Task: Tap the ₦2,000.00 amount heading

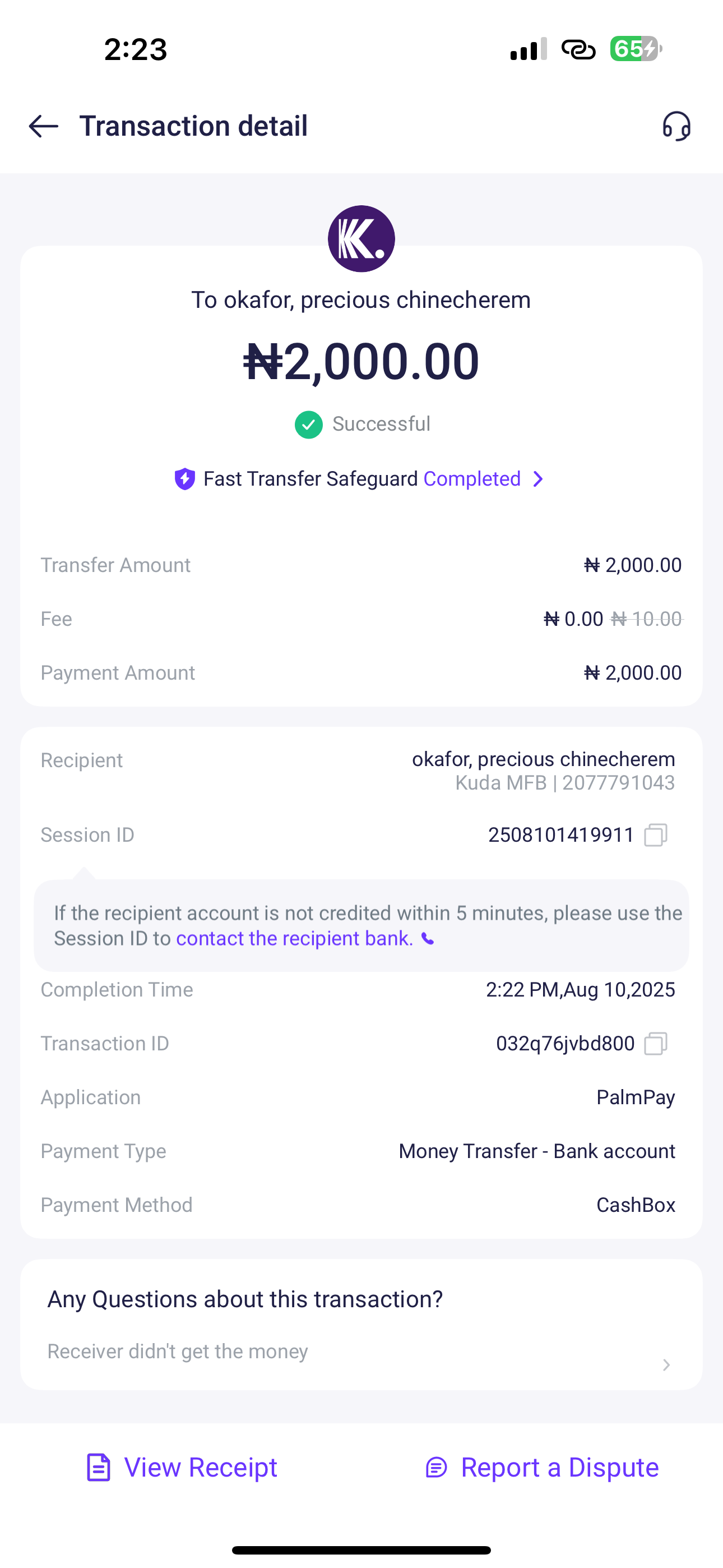Action: 361,362
